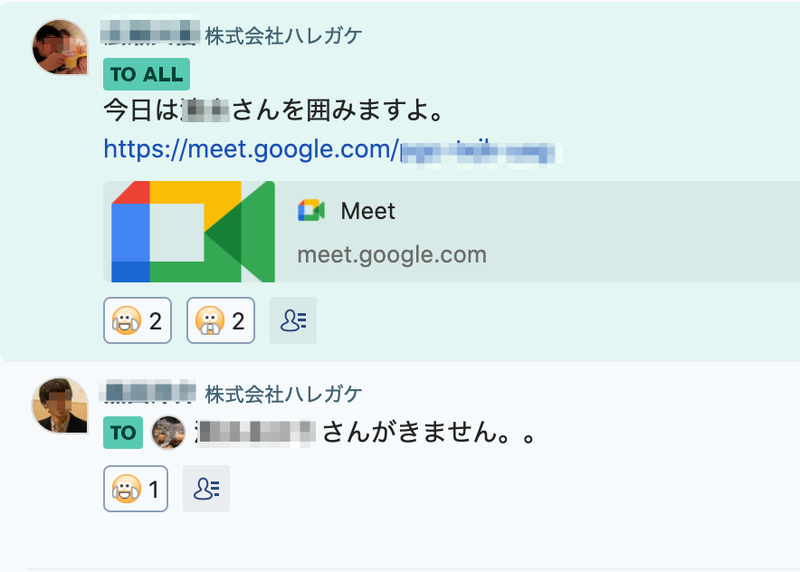Image resolution: width=800 pixels, height=572 pixels.
Task: Click the message 今日は…さんを囲みますよ。
Action: pyautogui.click(x=273, y=110)
